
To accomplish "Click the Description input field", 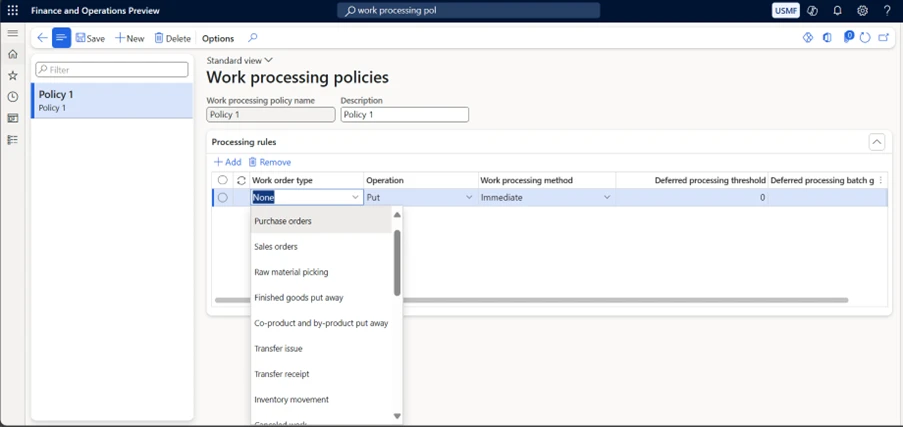I will point(404,115).
